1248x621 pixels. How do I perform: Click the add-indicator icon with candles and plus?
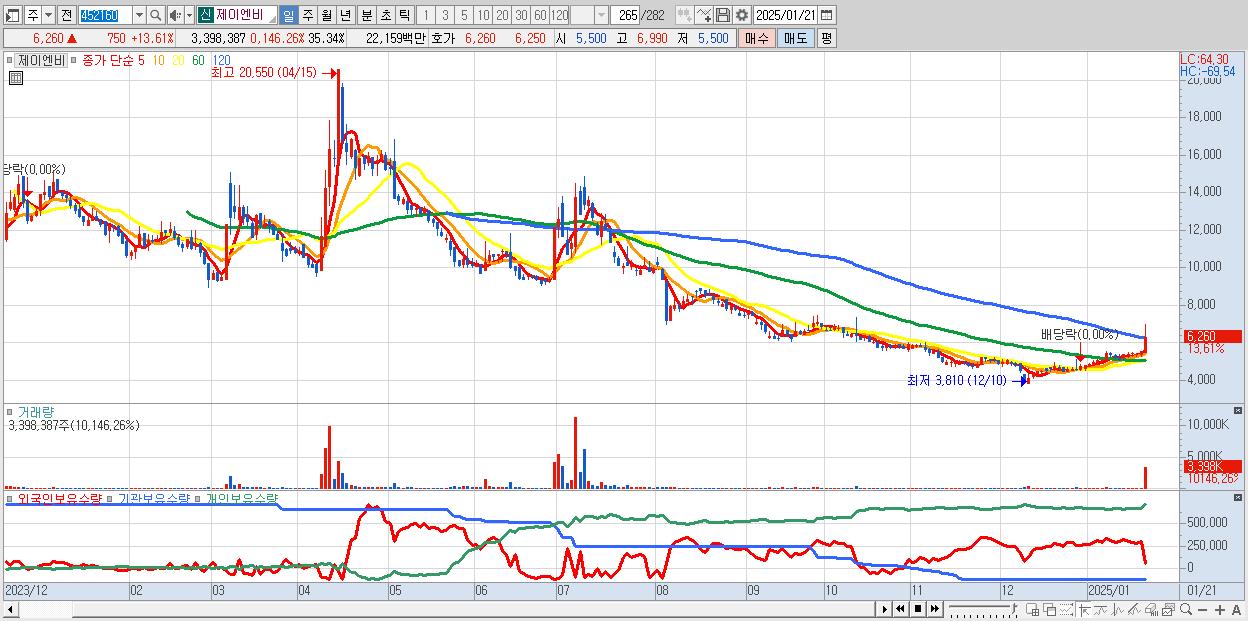[x=684, y=15]
